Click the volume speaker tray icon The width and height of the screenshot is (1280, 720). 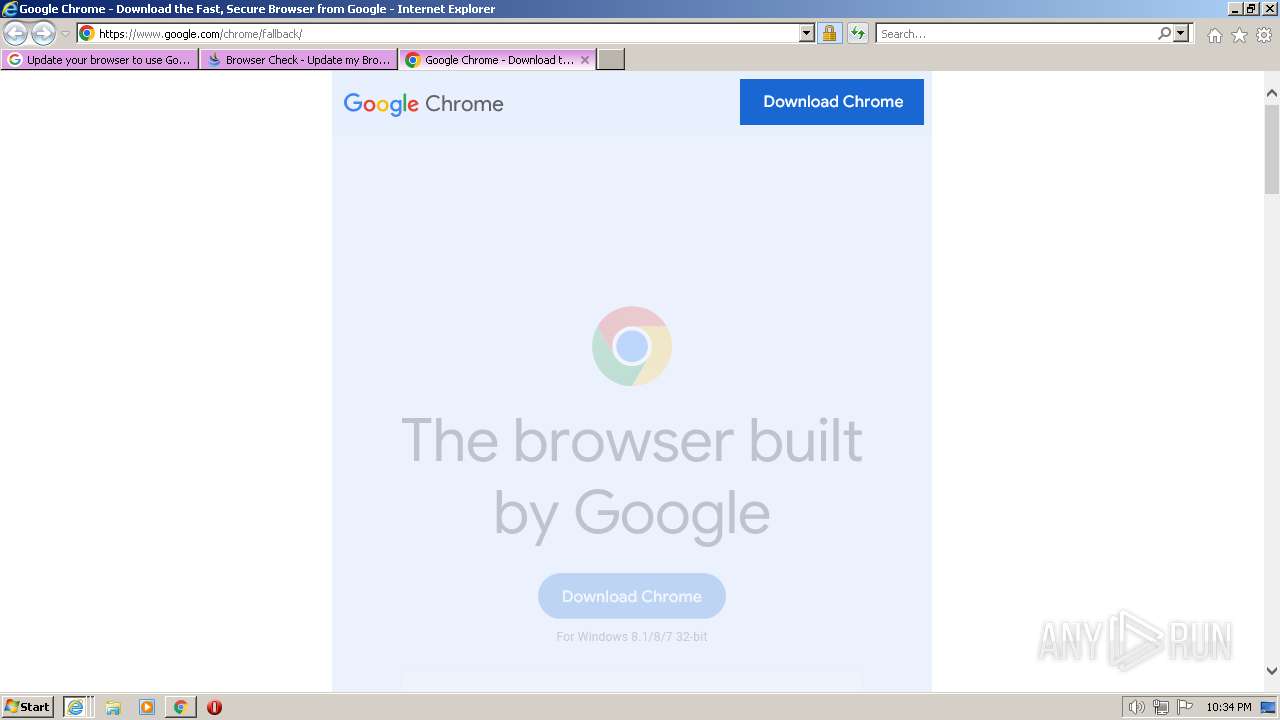pyautogui.click(x=1136, y=707)
